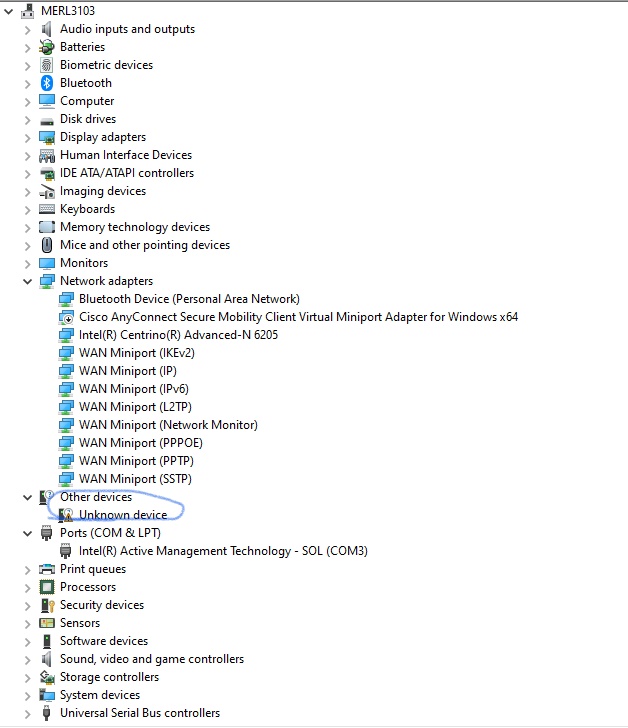Click the Unknown device warning icon
This screenshot has width=628, height=728.
[66, 515]
